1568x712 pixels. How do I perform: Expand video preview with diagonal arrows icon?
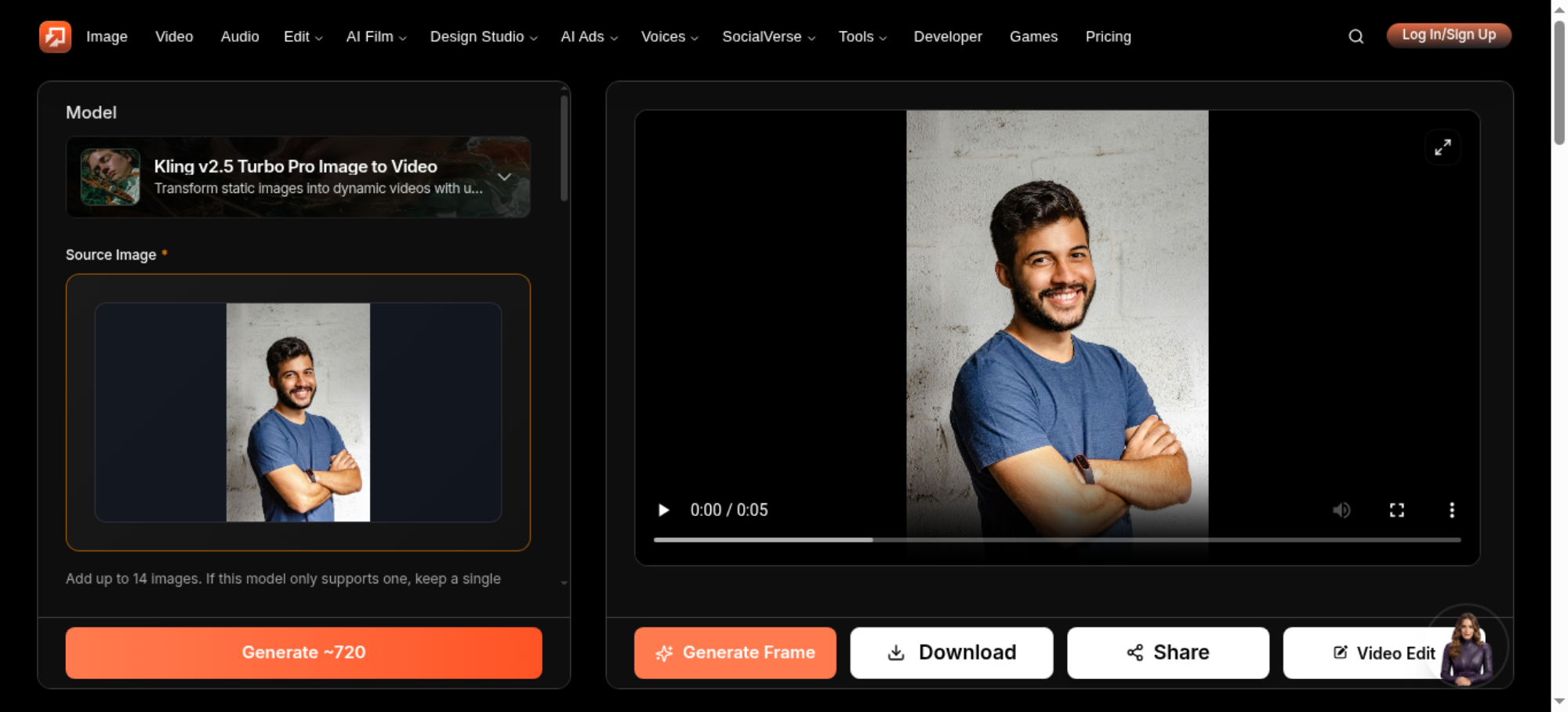click(x=1443, y=147)
